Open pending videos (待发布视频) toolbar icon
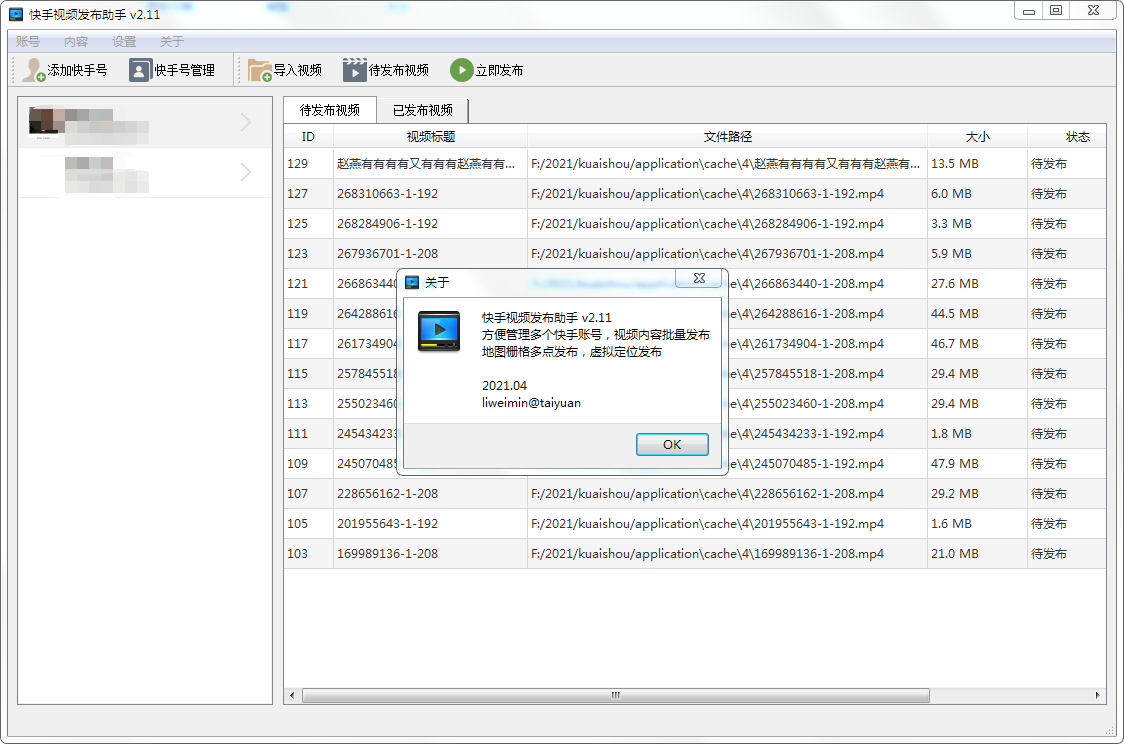 pyautogui.click(x=354, y=70)
